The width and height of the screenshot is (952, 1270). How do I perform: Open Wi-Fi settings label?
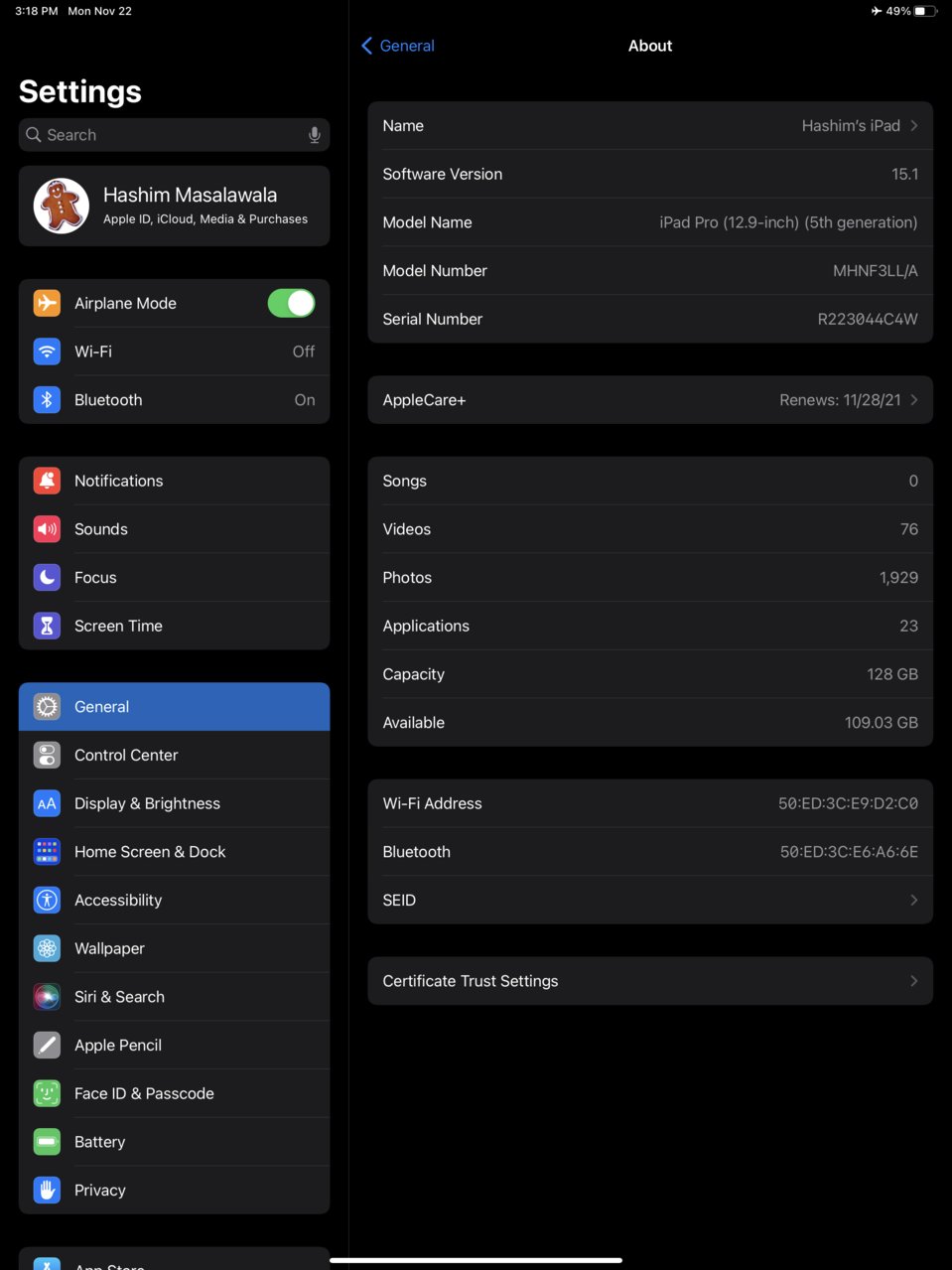click(x=93, y=352)
